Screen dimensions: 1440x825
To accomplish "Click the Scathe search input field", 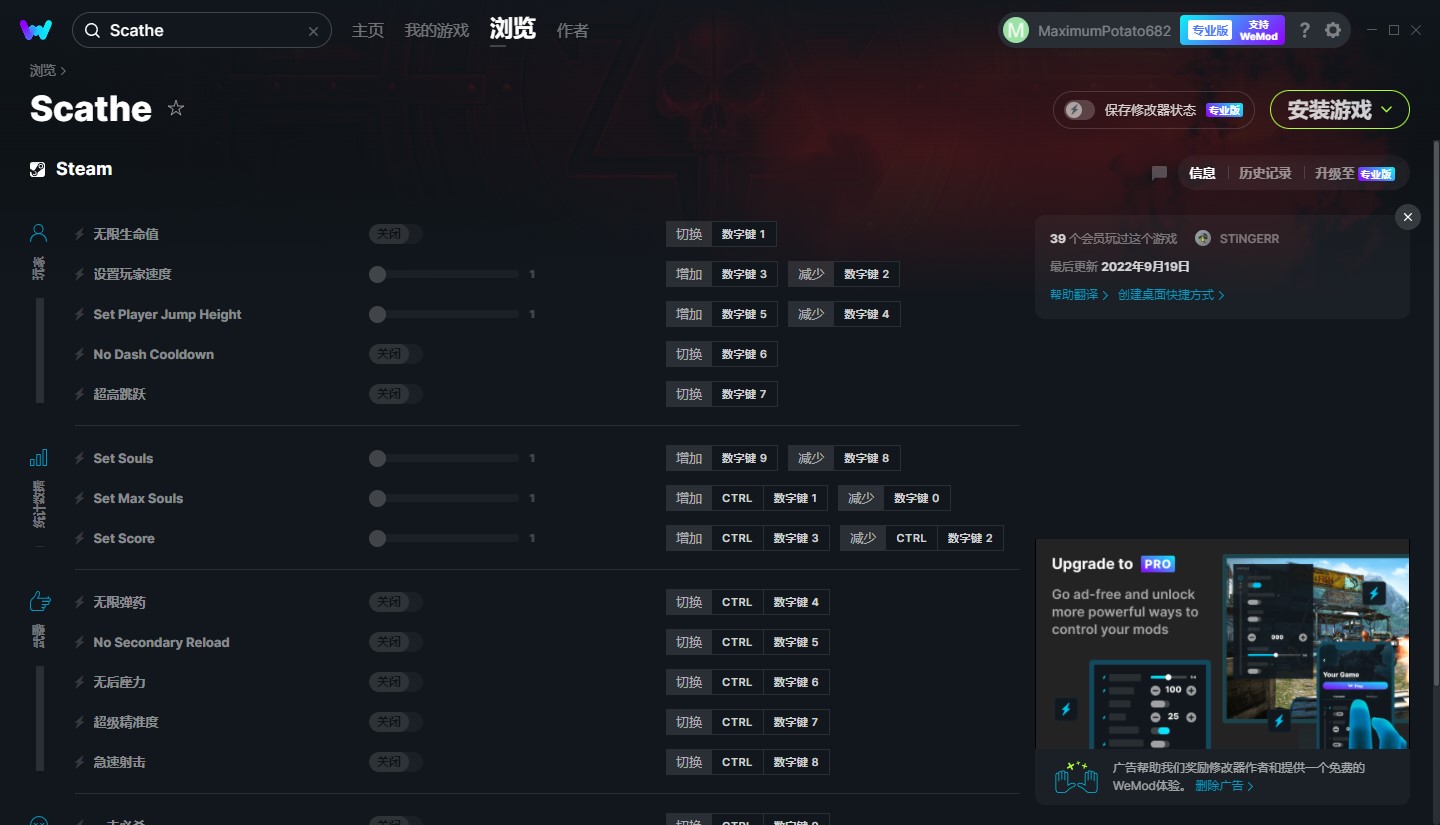I will pos(201,31).
